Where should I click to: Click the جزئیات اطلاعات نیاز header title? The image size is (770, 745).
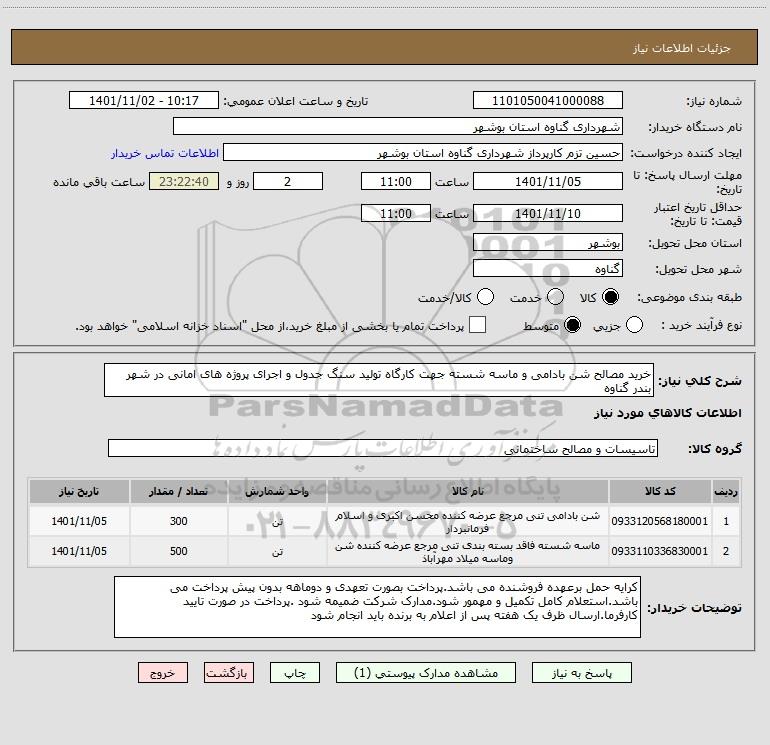point(682,48)
